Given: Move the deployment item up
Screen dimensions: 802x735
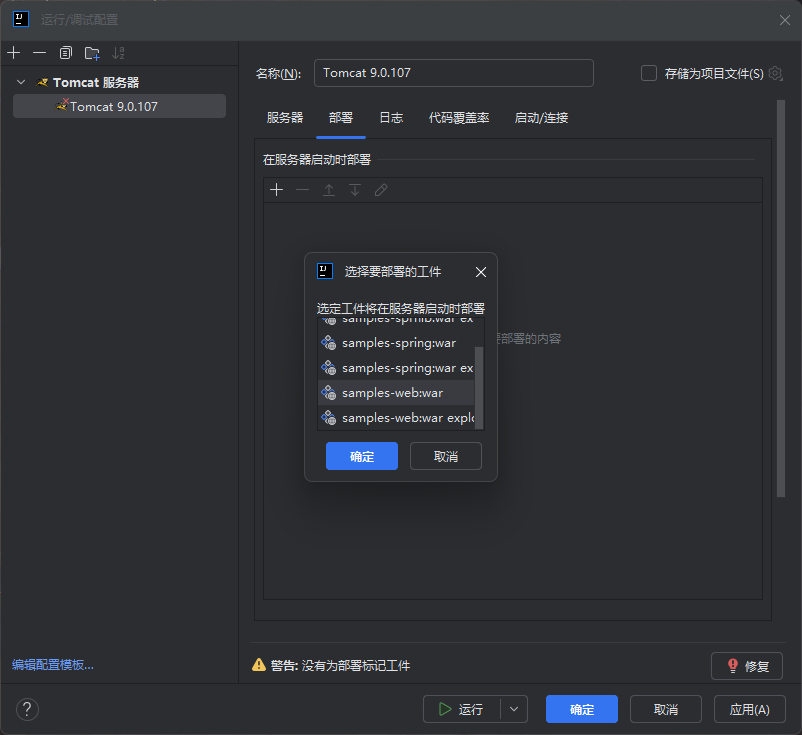Looking at the screenshot, I should click(x=329, y=190).
